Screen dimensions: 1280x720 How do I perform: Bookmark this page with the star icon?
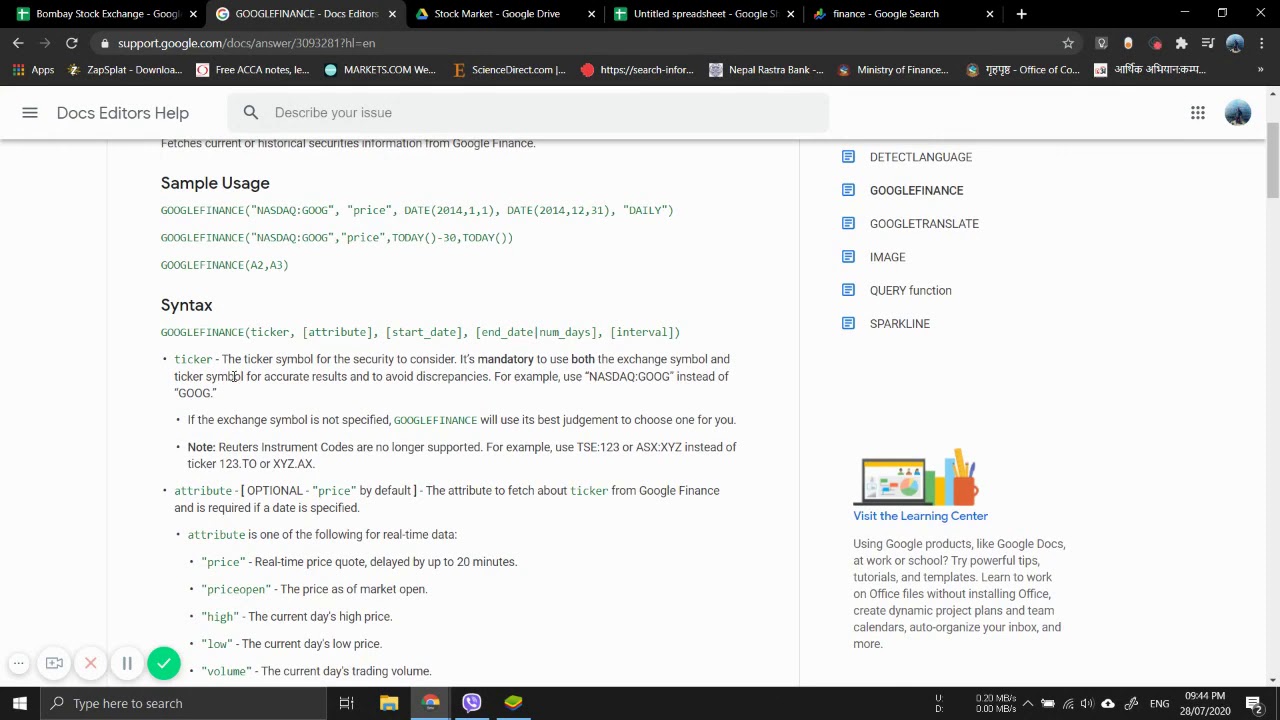(x=1068, y=43)
